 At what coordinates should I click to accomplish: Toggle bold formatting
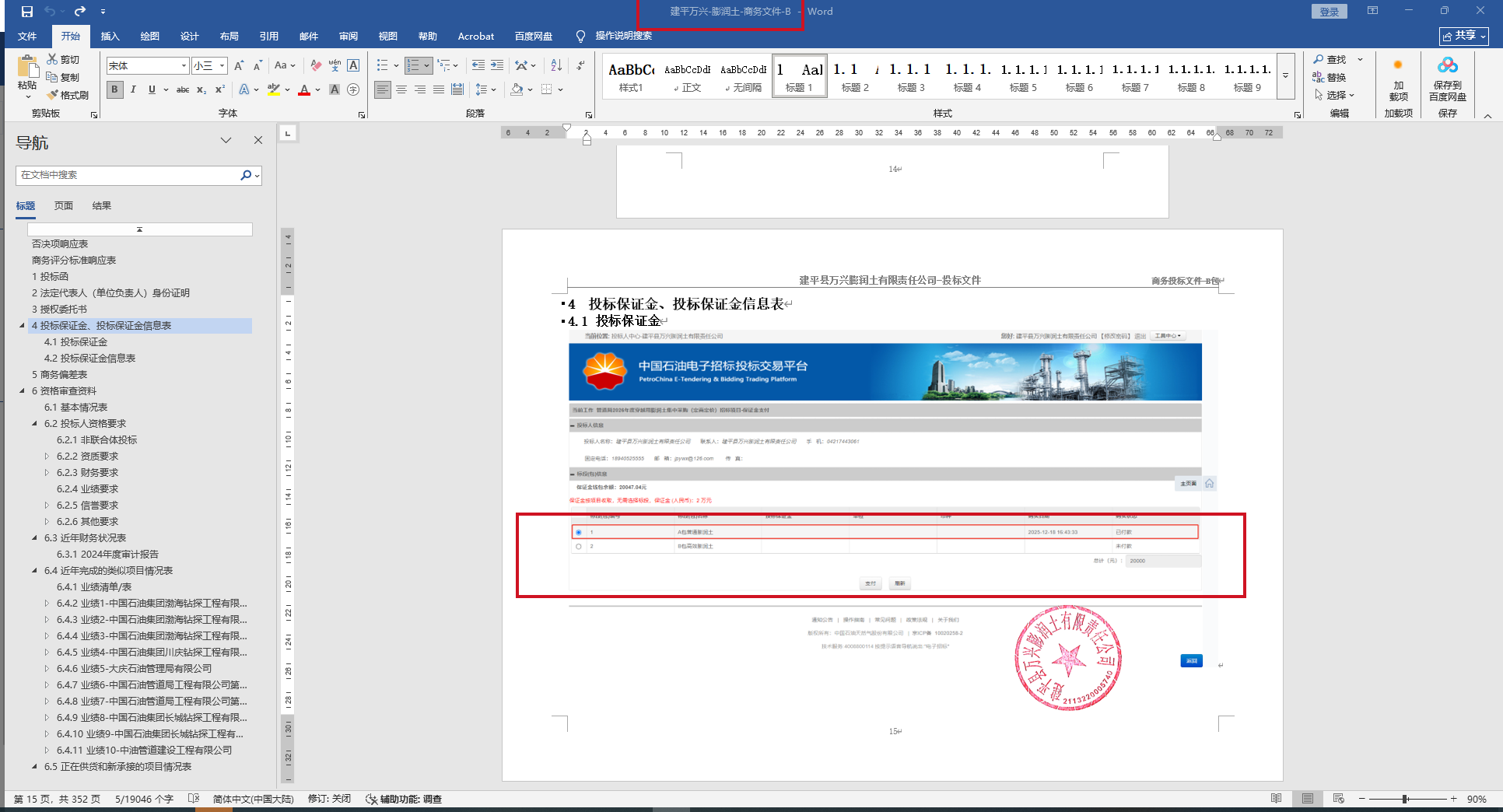point(114,89)
